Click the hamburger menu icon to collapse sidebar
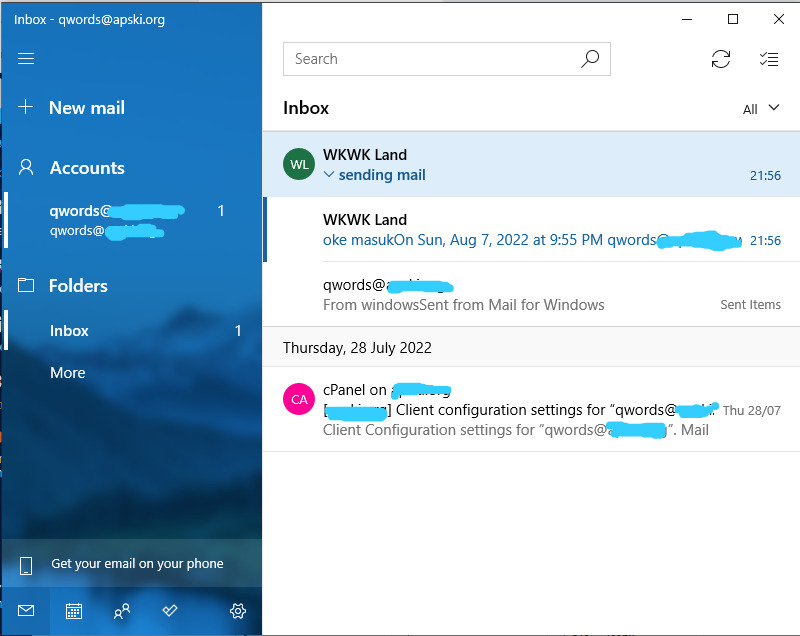Viewport: 800px width, 636px height. point(26,59)
